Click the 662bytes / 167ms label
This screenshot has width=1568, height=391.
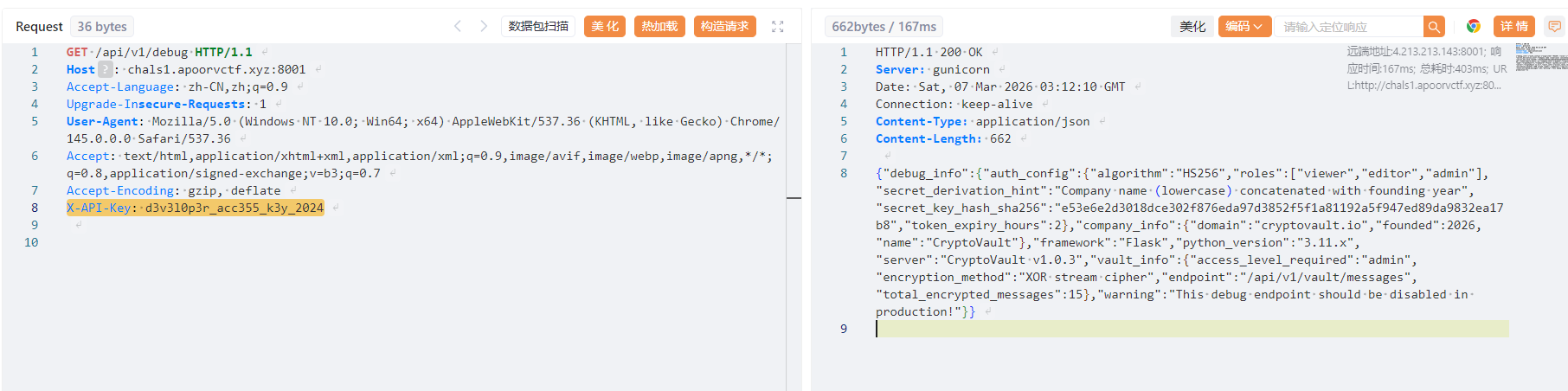tap(884, 27)
